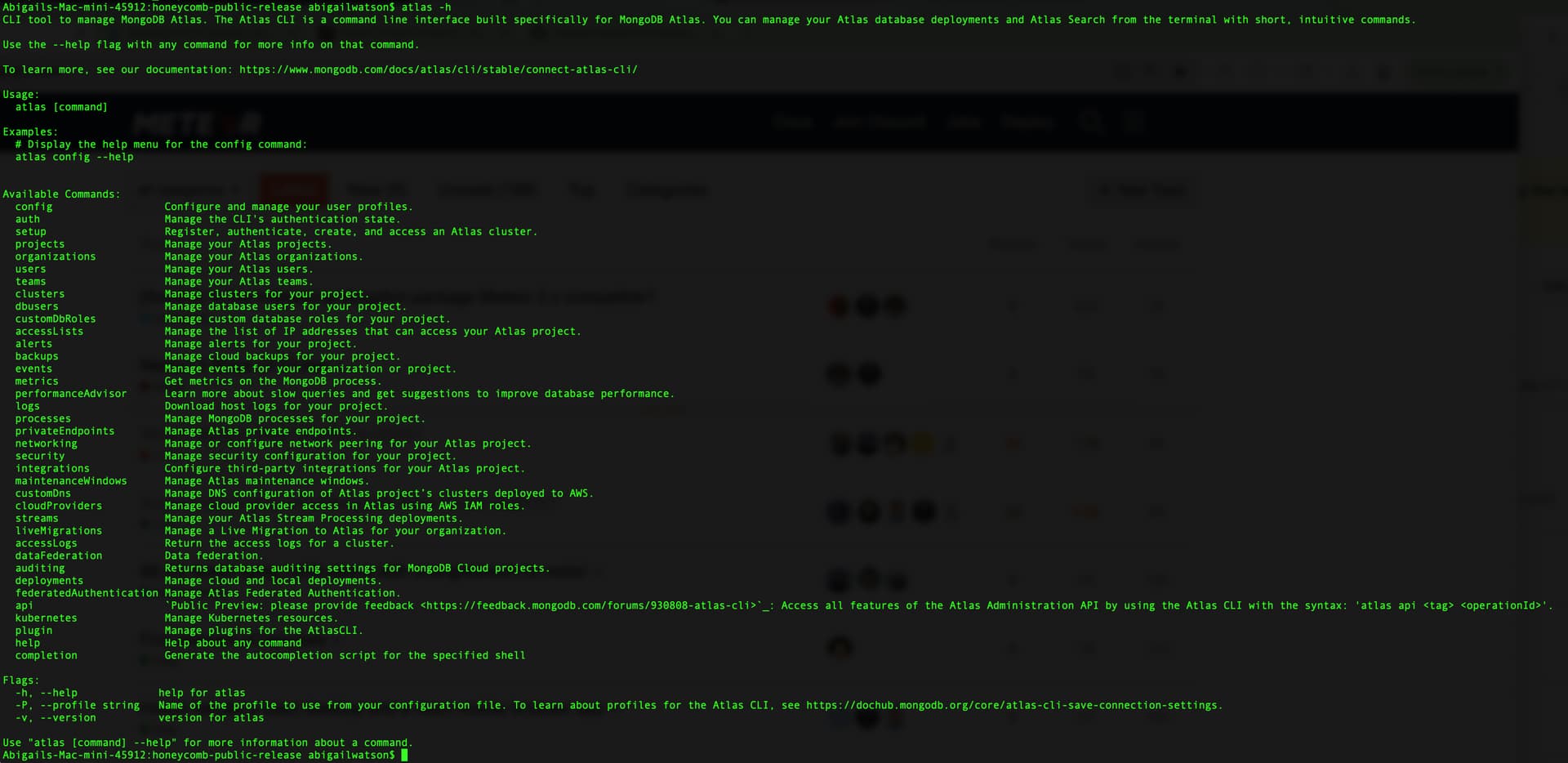Click the 'metrics' command name
This screenshot has height=763, width=1568.
point(37,381)
